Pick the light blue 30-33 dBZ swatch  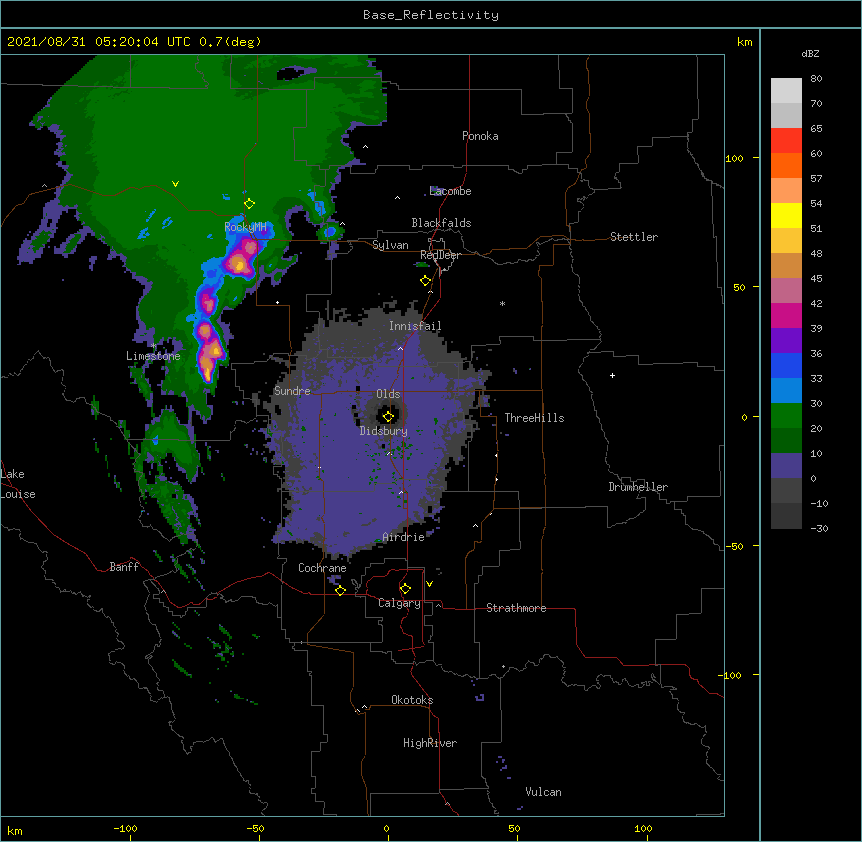[x=786, y=391]
